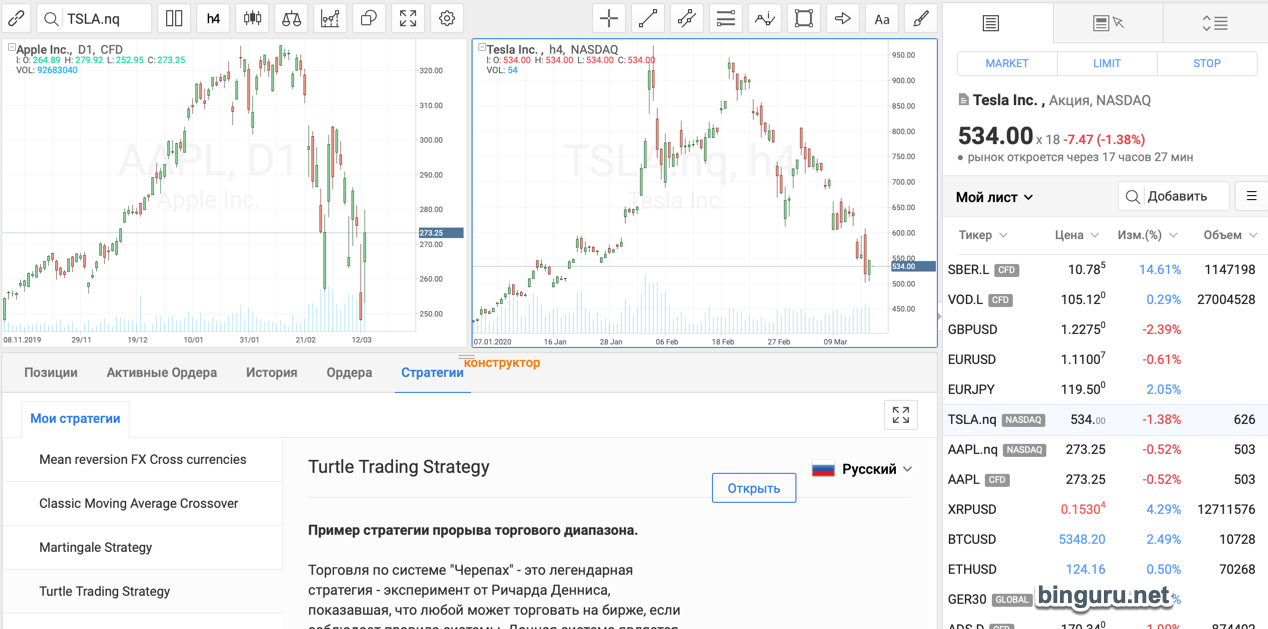Select AAPL CFD row in watchlist
This screenshot has width=1268, height=629.
pyautogui.click(x=1105, y=479)
